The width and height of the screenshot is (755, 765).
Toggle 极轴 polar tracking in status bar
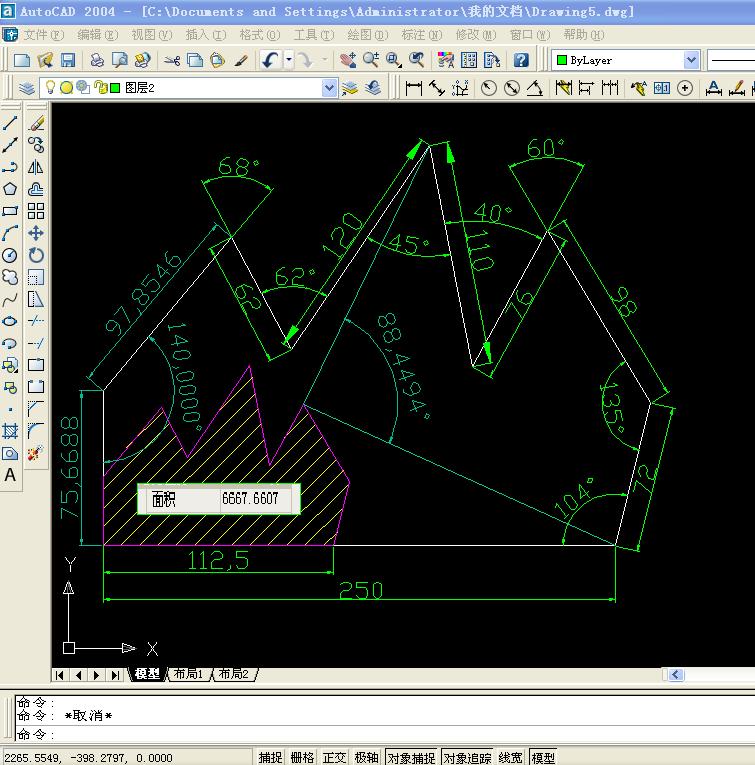(x=366, y=758)
